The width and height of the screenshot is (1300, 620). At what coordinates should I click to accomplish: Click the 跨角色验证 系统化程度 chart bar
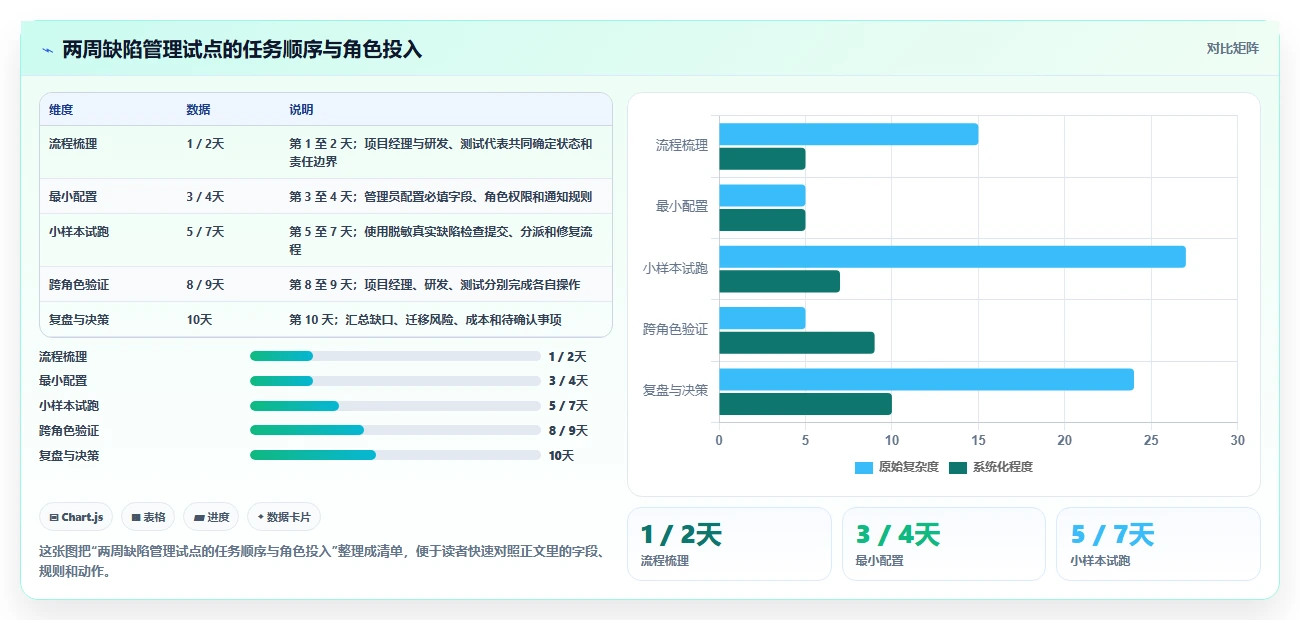tap(797, 343)
